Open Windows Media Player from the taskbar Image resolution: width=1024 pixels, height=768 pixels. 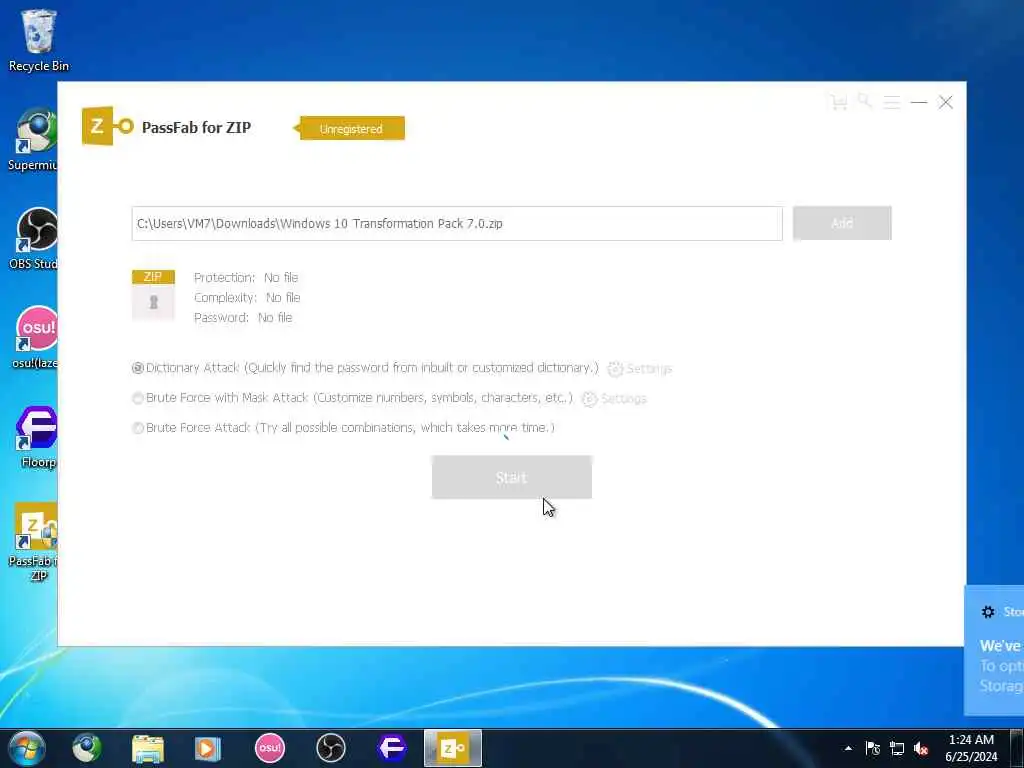208,748
